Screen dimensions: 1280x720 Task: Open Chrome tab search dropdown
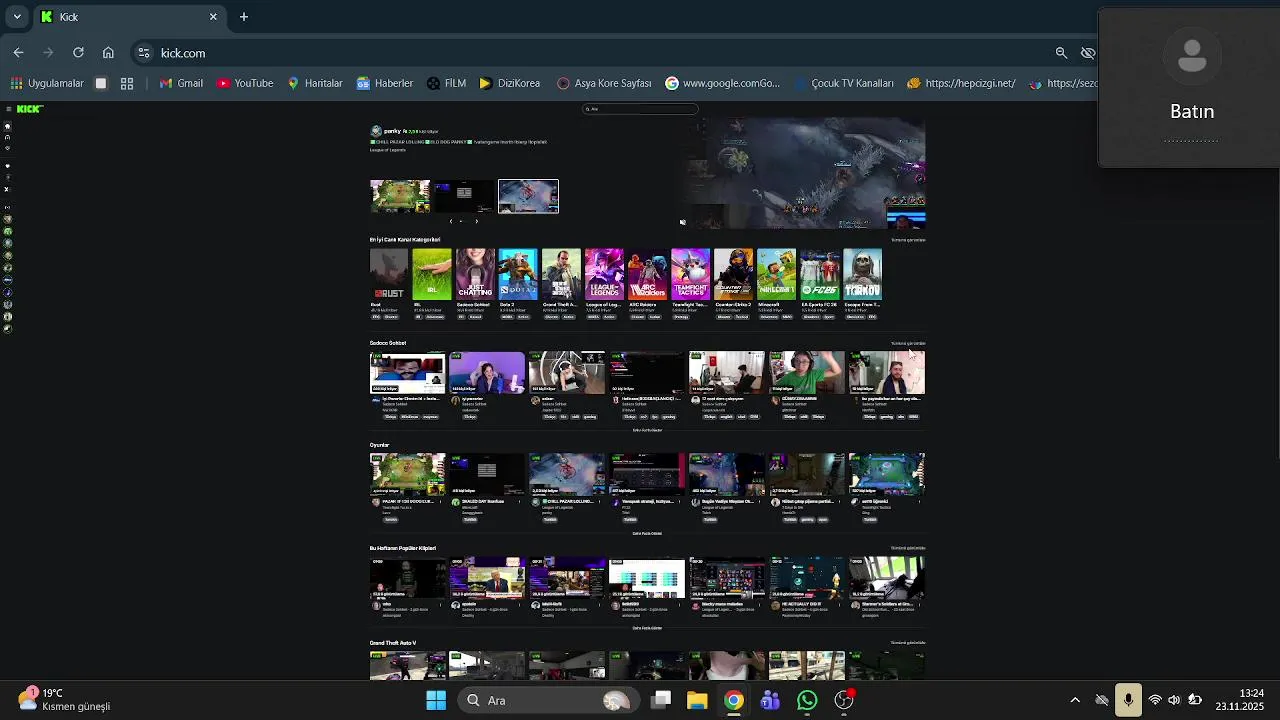pos(17,17)
